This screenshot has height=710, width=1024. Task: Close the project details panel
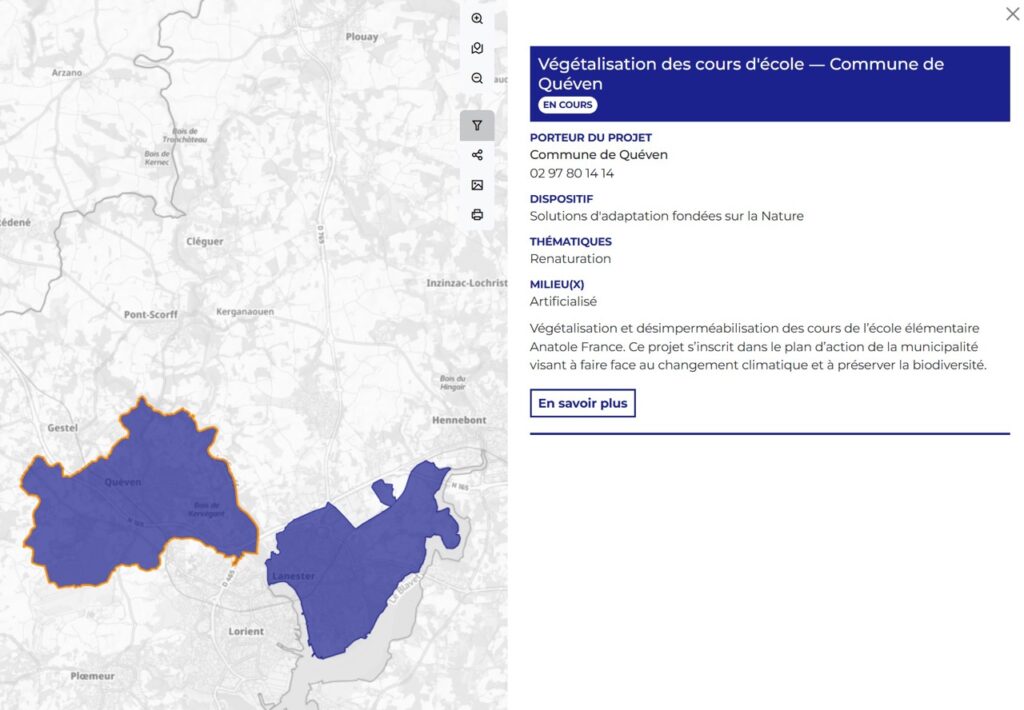pos(1012,14)
